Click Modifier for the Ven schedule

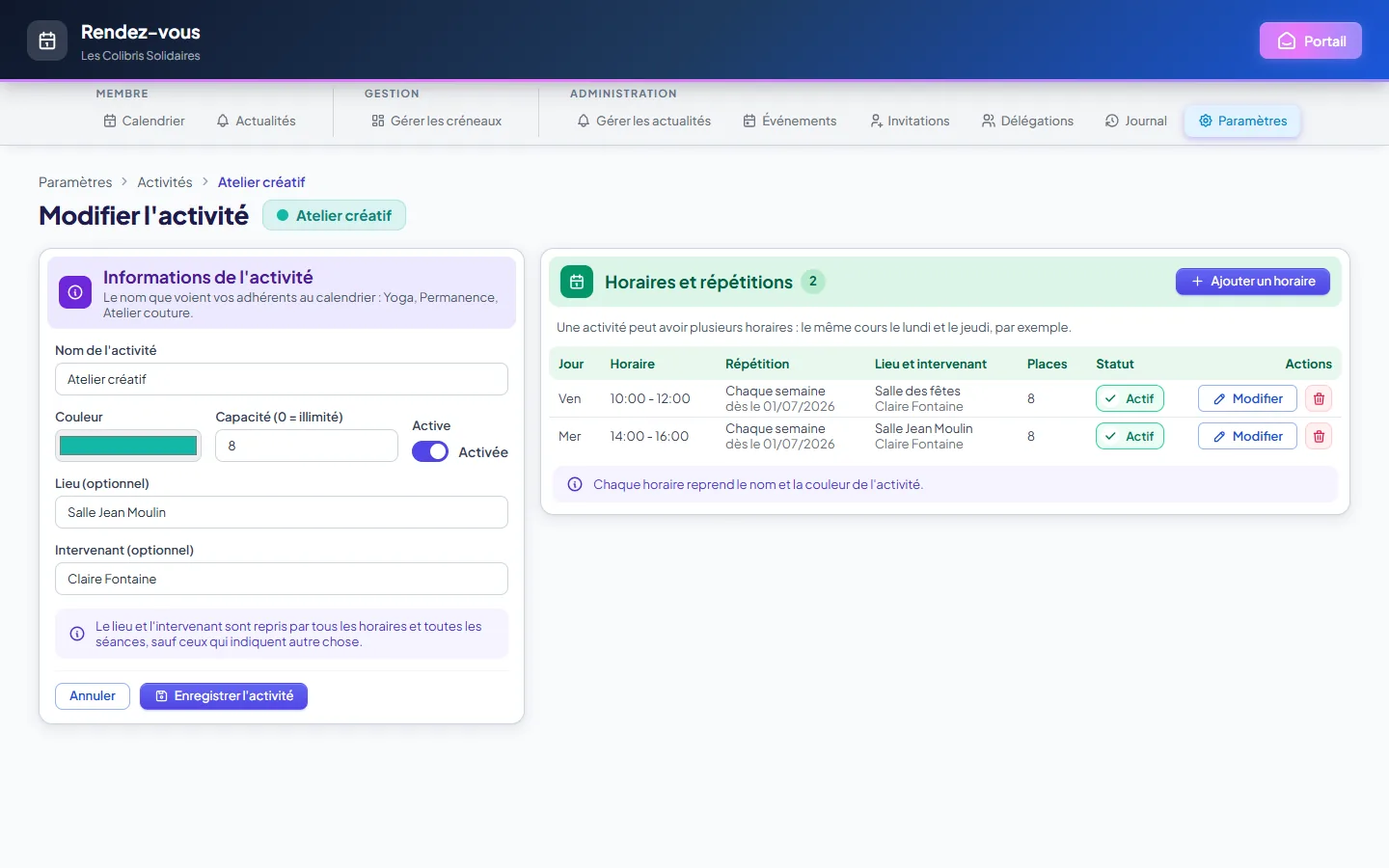(x=1247, y=398)
